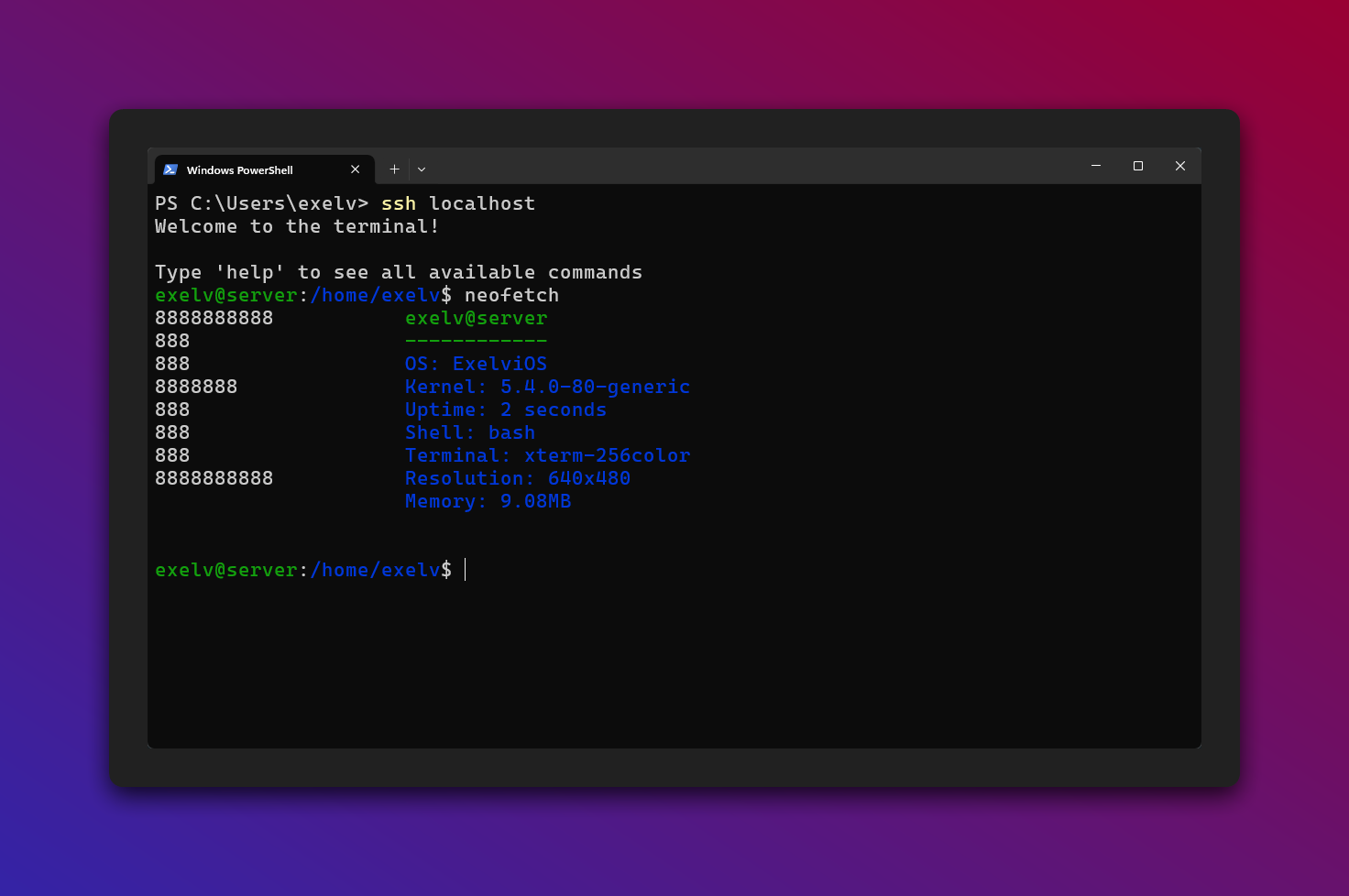Expand the new tab profile dropdown
This screenshot has width=1349, height=896.
point(422,169)
